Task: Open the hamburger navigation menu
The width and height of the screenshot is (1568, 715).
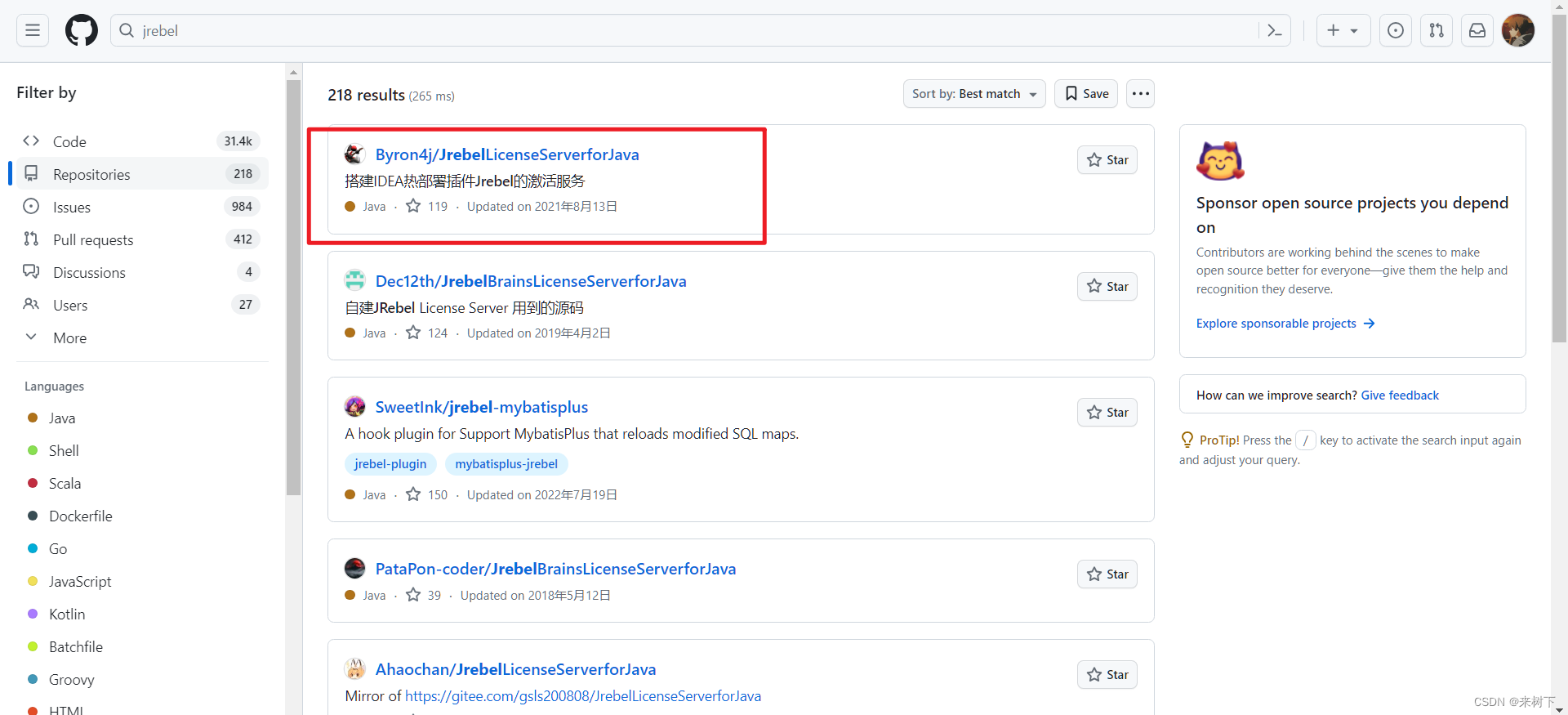Action: pyautogui.click(x=33, y=30)
